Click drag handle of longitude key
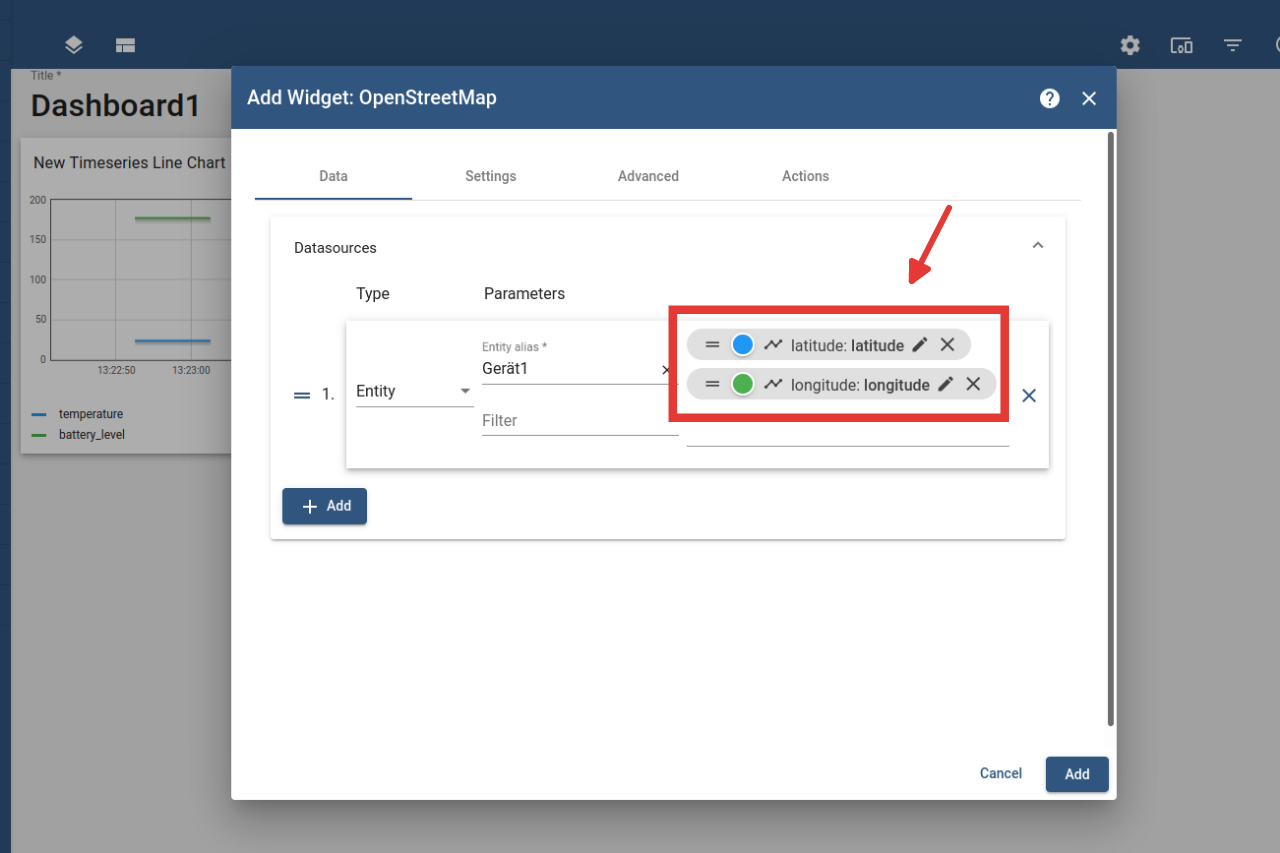The image size is (1280, 853). [712, 384]
